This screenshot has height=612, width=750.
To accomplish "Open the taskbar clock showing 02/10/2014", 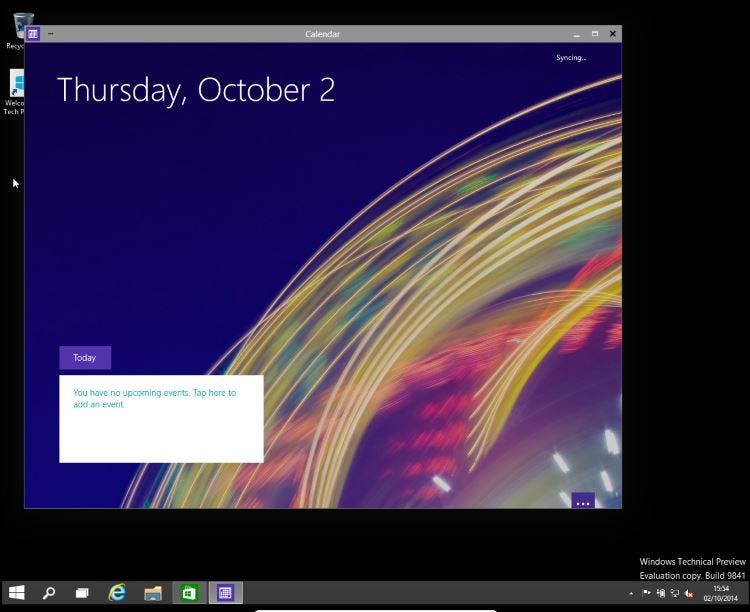I will 721,593.
